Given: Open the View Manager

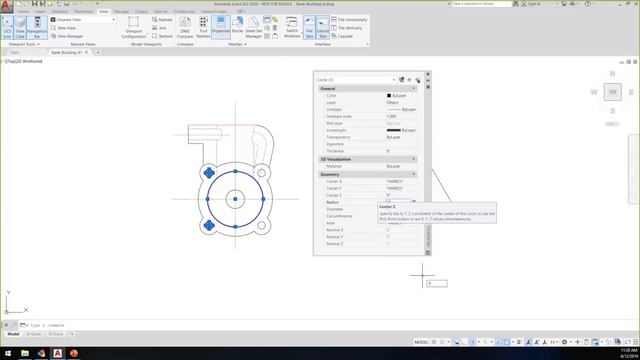Looking at the screenshot, I should pos(67,36).
